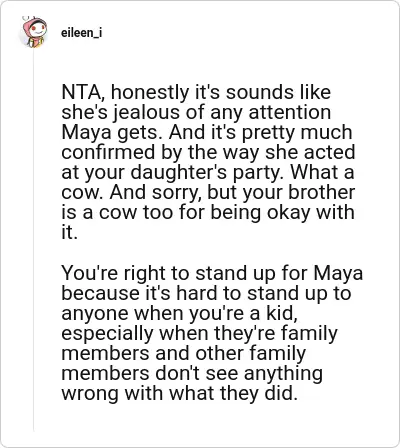The image size is (400, 448).
Task: Open eileen_i's Snoo avatar profile picture
Action: tap(33, 32)
